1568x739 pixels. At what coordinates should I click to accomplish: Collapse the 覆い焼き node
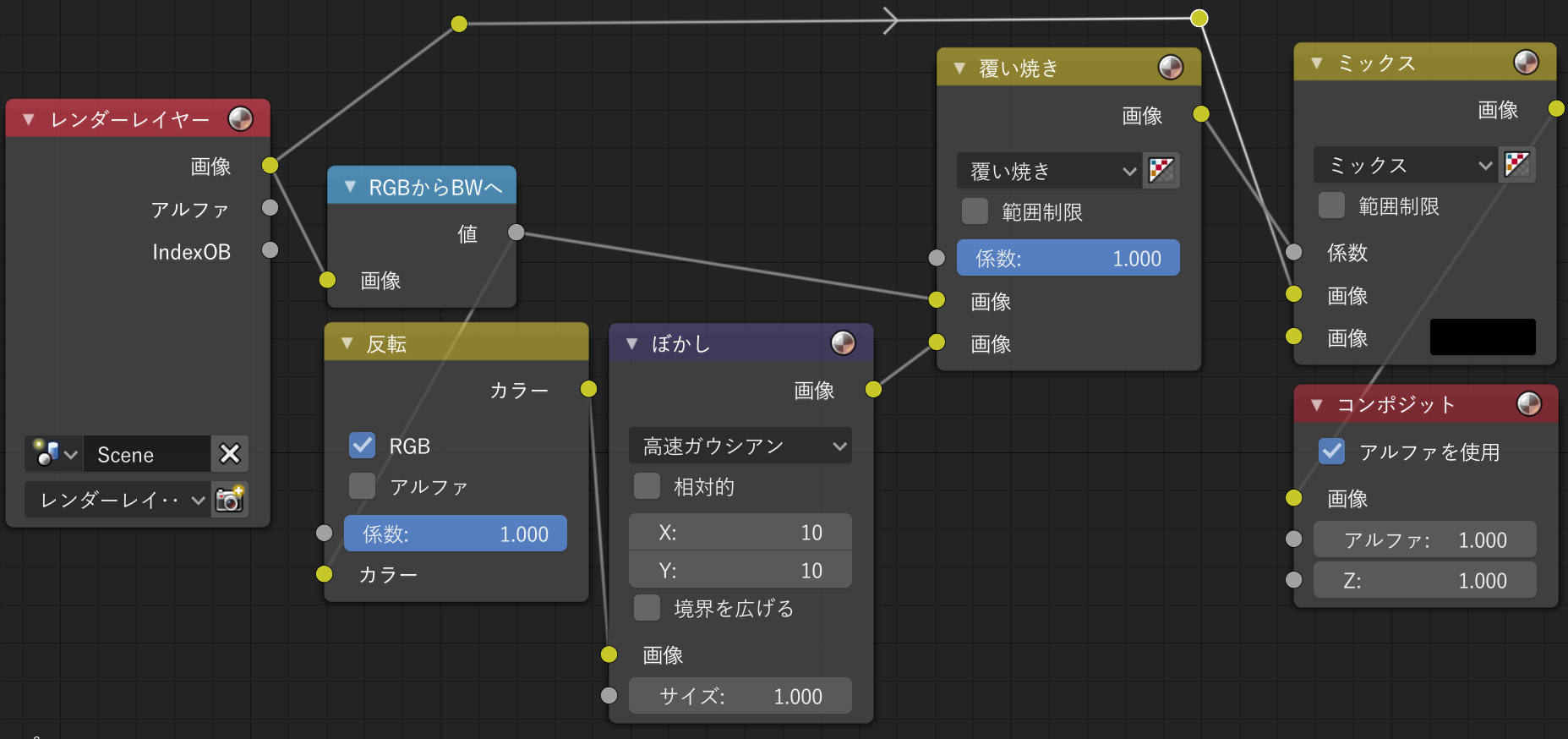(959, 68)
